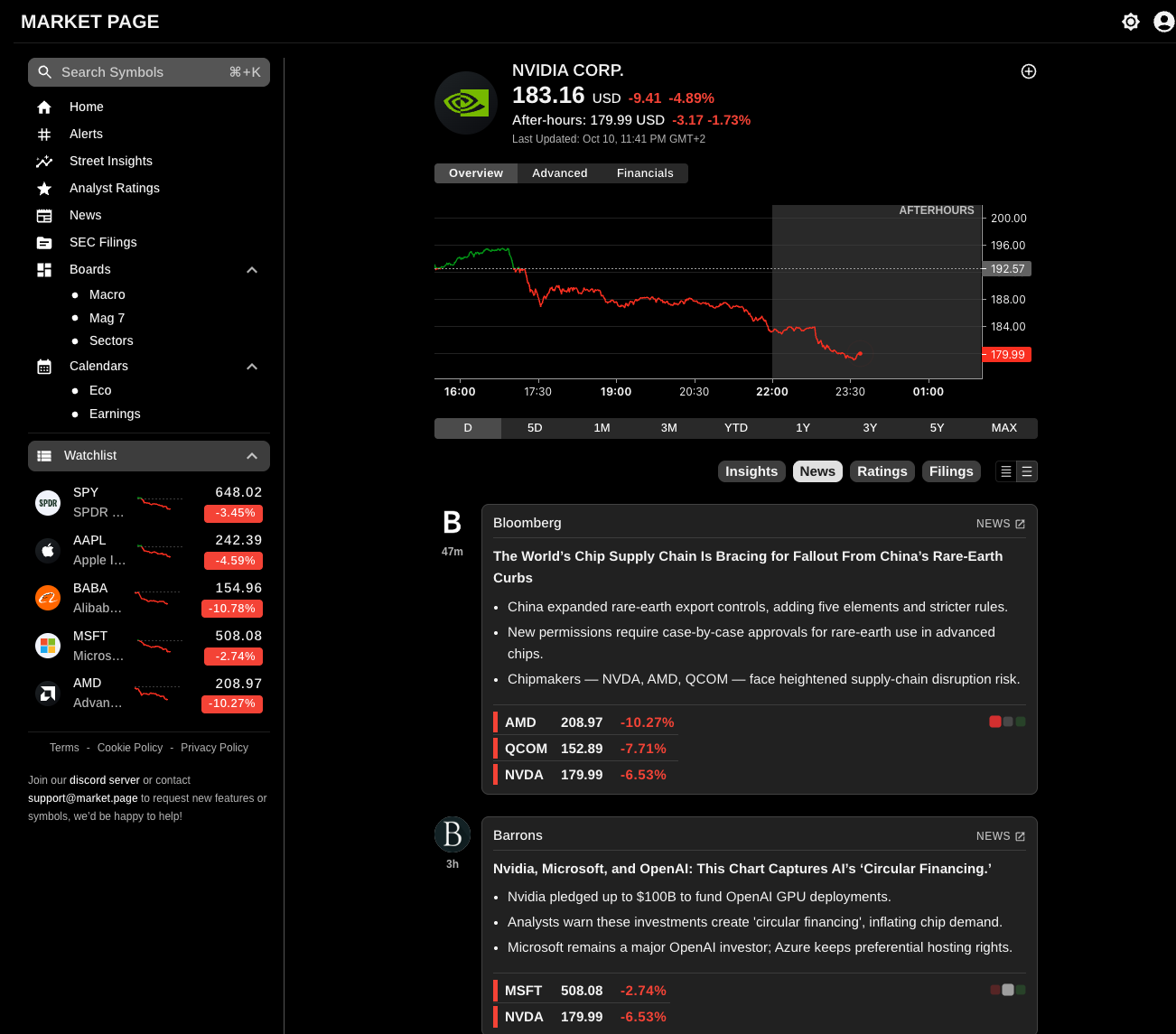1176x1034 pixels.
Task: Enable the Ratings filter for NVIDIA news
Action: click(882, 470)
